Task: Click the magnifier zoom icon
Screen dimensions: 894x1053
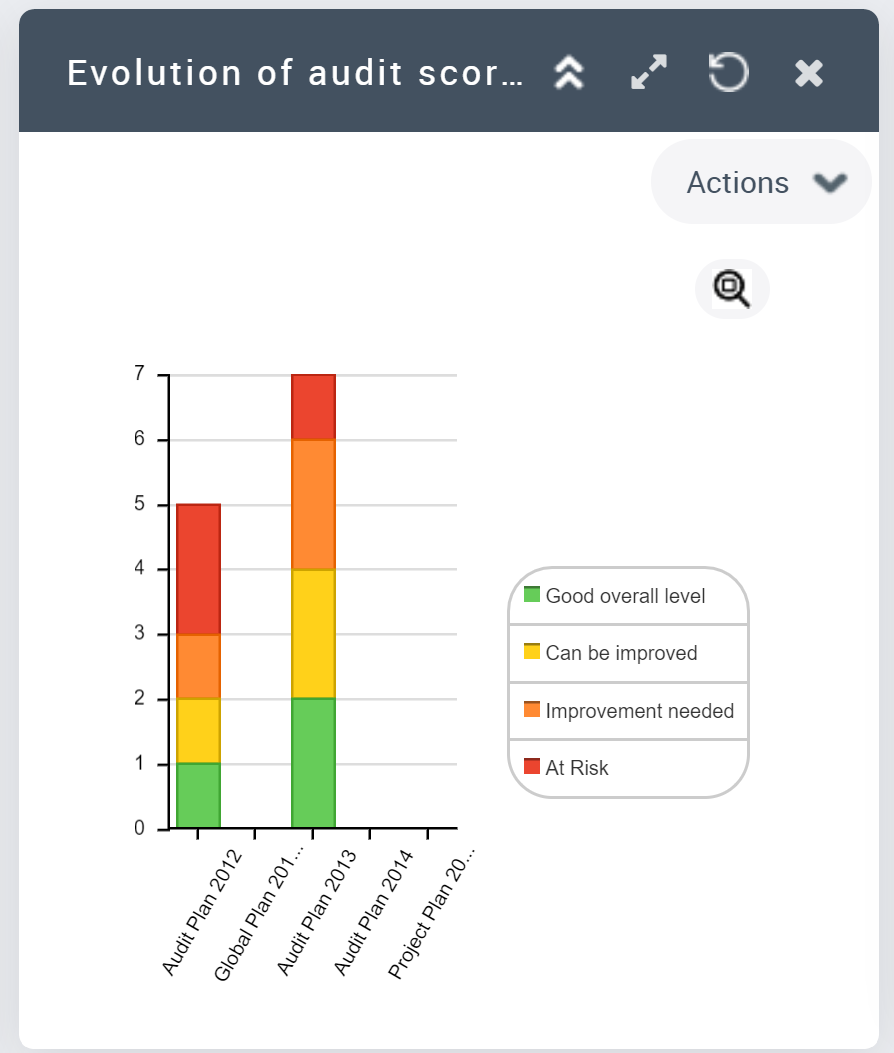Action: click(x=732, y=289)
